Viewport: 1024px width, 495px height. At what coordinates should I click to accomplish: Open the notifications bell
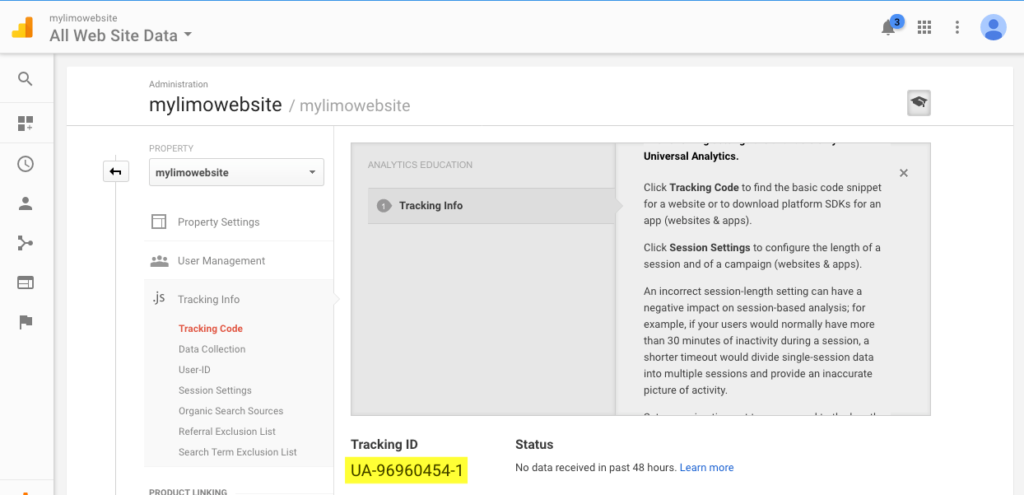click(x=888, y=27)
